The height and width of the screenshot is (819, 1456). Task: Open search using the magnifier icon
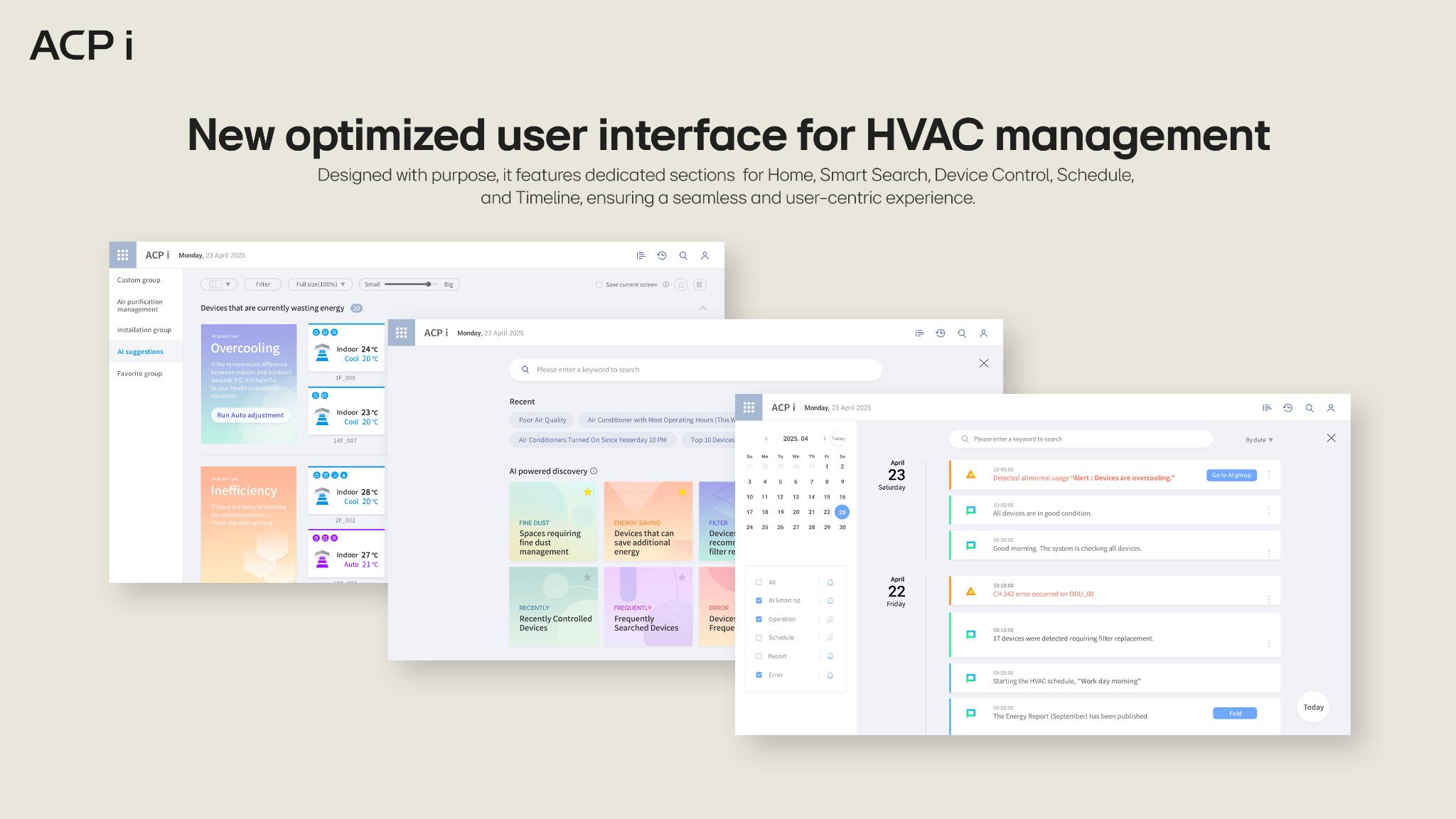click(1310, 407)
